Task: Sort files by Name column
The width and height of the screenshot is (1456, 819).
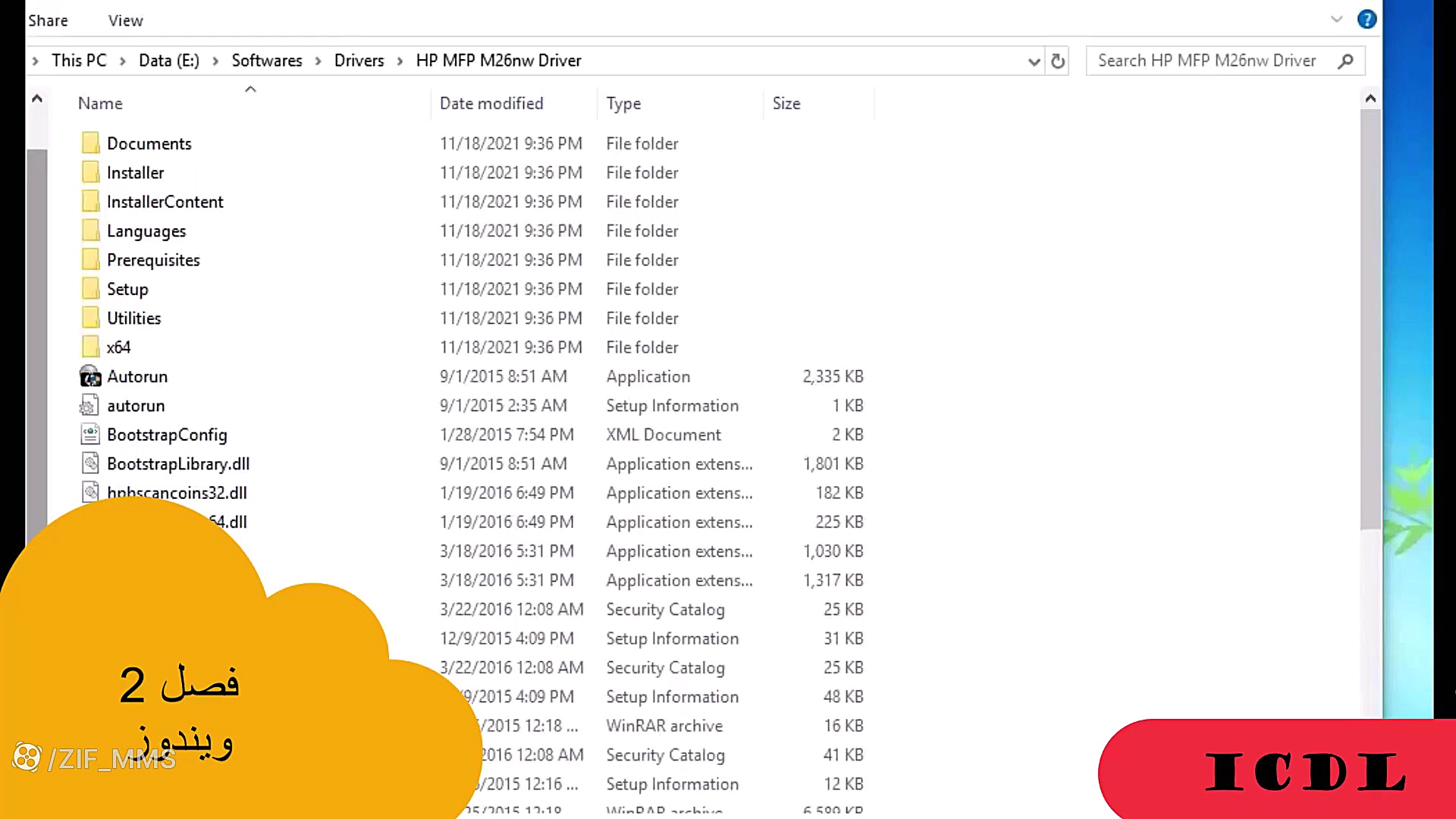Action: coord(100,103)
